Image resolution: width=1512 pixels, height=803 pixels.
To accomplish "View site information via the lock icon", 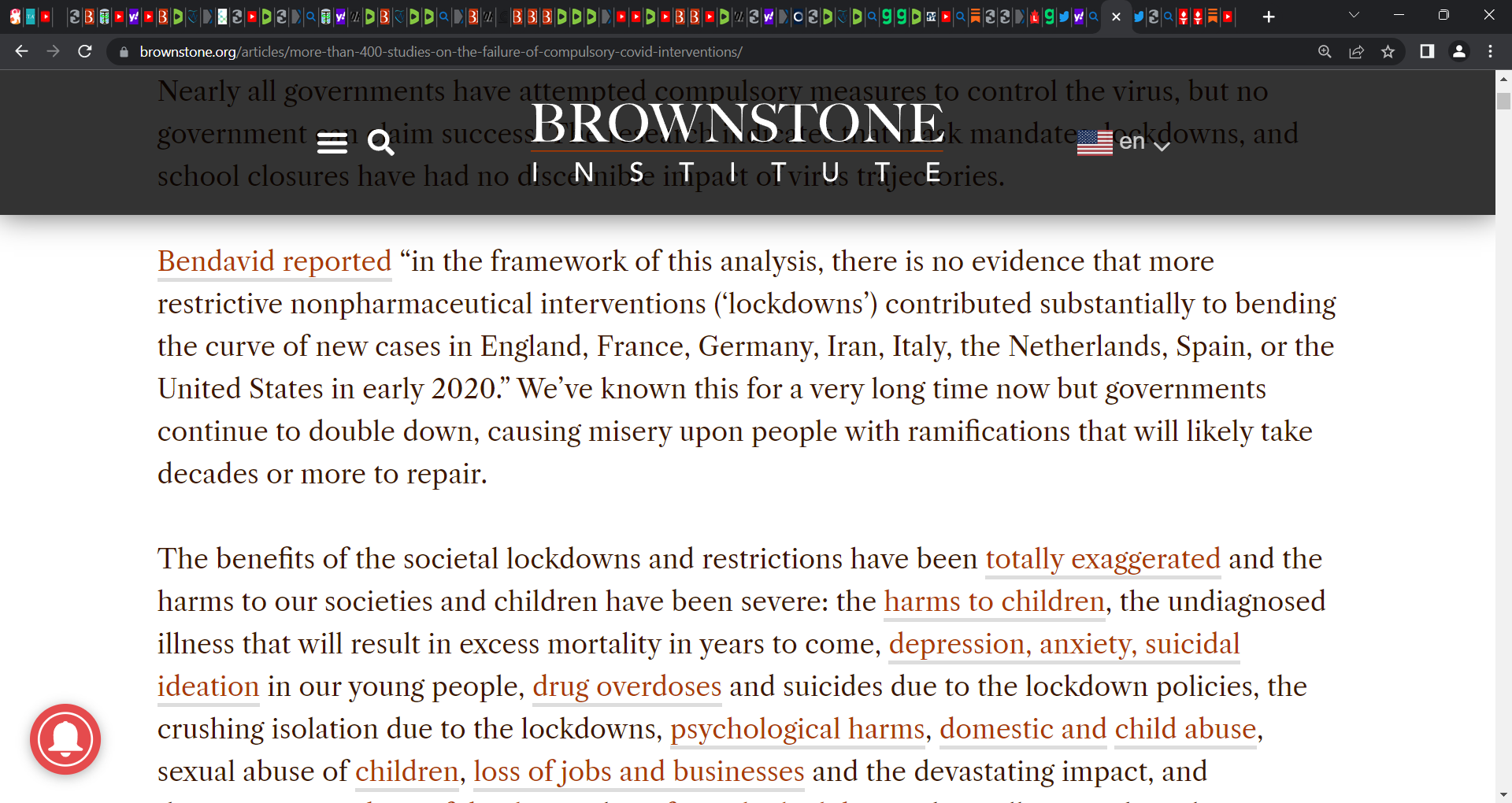I will coord(124,52).
